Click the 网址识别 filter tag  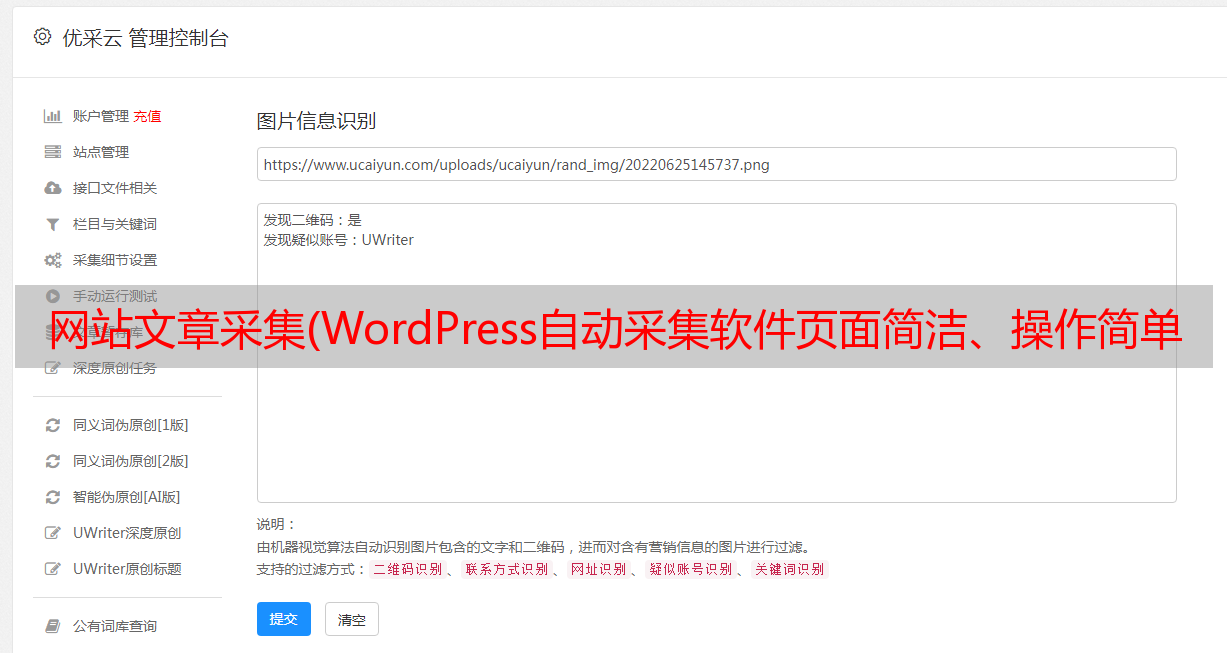pos(598,569)
